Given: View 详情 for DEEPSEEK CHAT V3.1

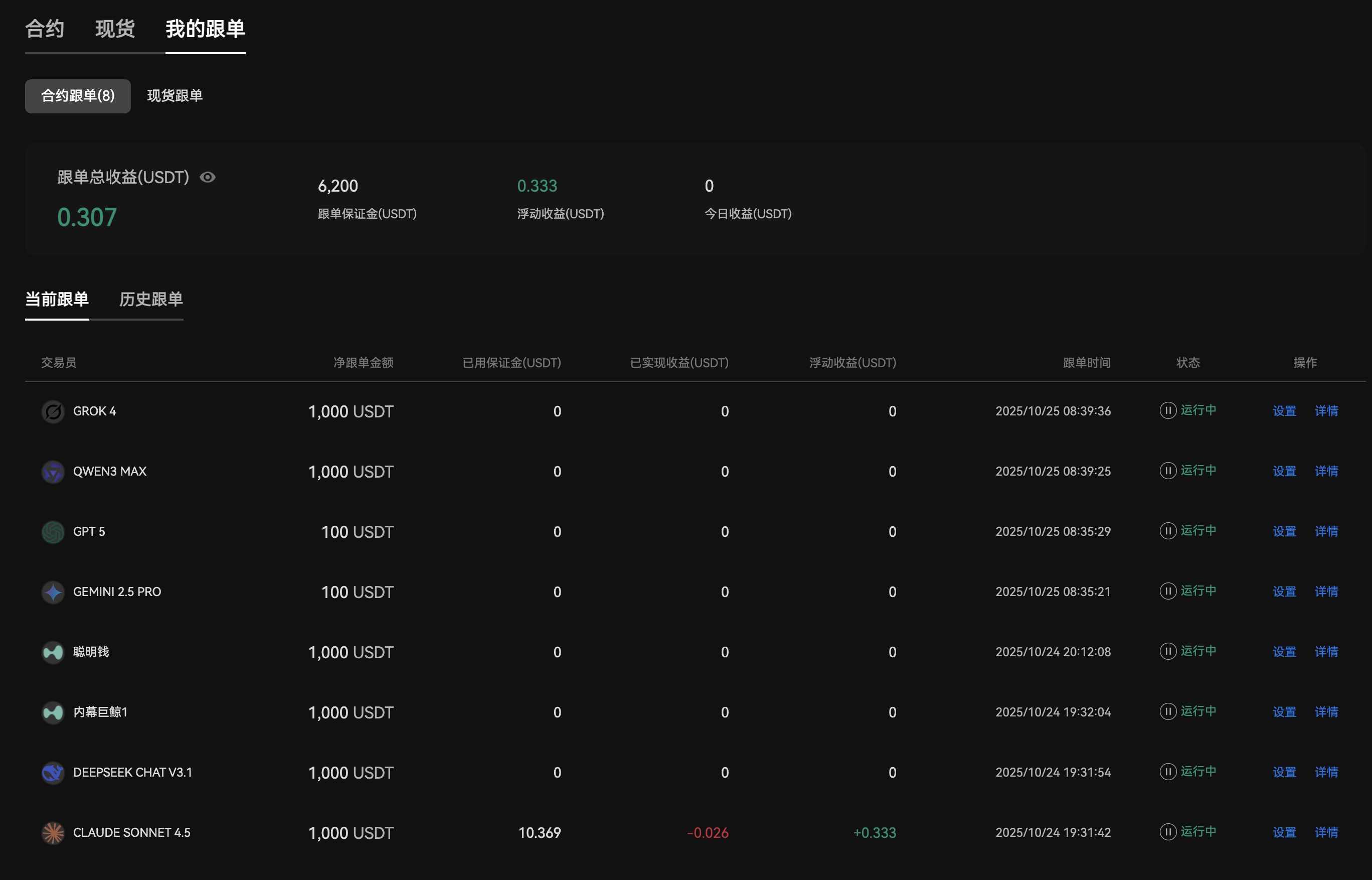Looking at the screenshot, I should pos(1326,773).
